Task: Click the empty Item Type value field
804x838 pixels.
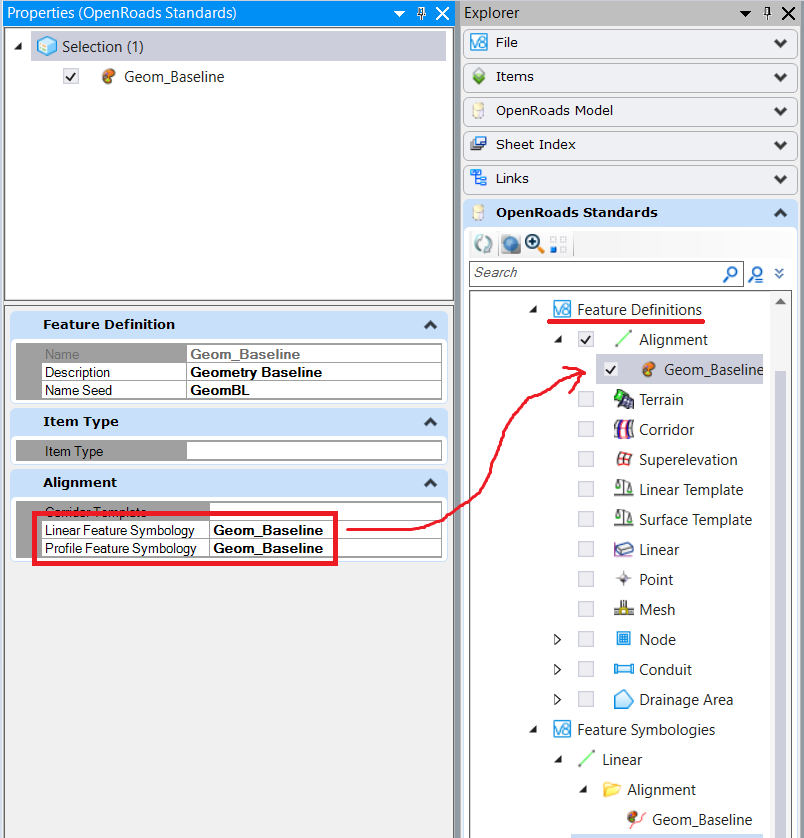Action: [314, 451]
